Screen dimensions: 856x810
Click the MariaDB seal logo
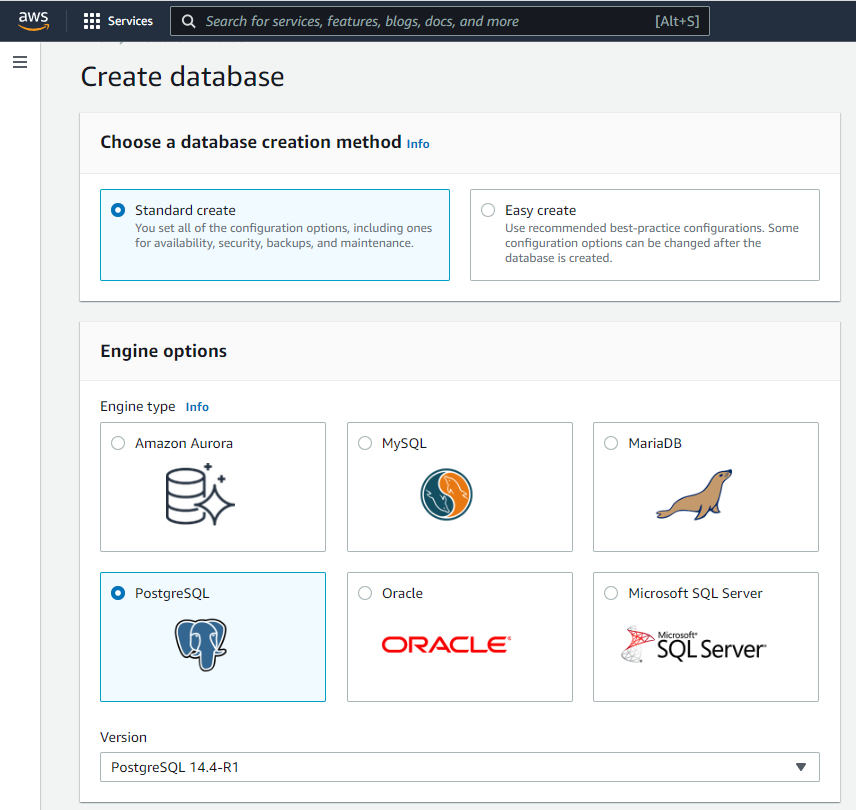coord(694,495)
